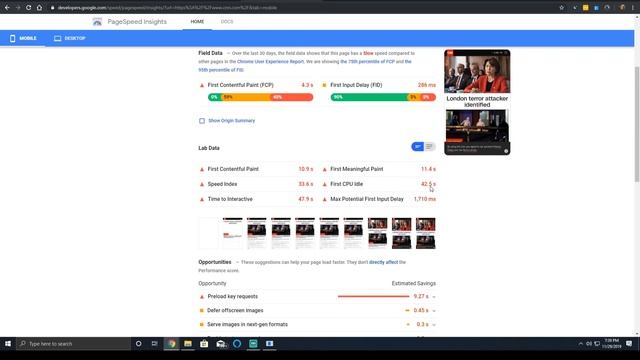Click the PageSpeed Insights logo icon
640x360 pixels.
97,22
